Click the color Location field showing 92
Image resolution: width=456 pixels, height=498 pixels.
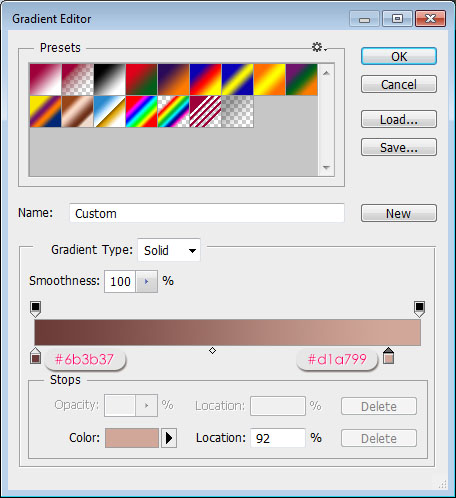point(278,438)
